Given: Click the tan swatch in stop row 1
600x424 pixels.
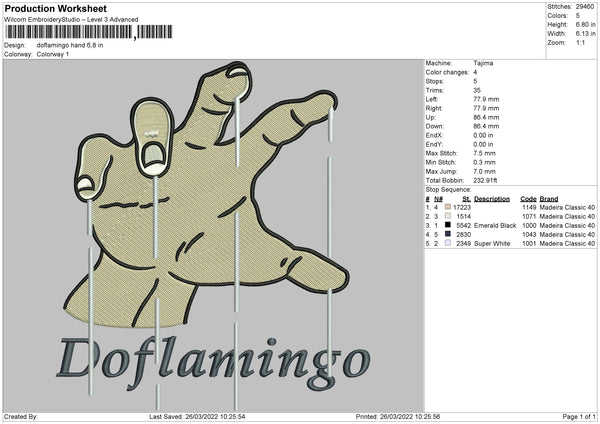Looking at the screenshot, I should pyautogui.click(x=448, y=207).
